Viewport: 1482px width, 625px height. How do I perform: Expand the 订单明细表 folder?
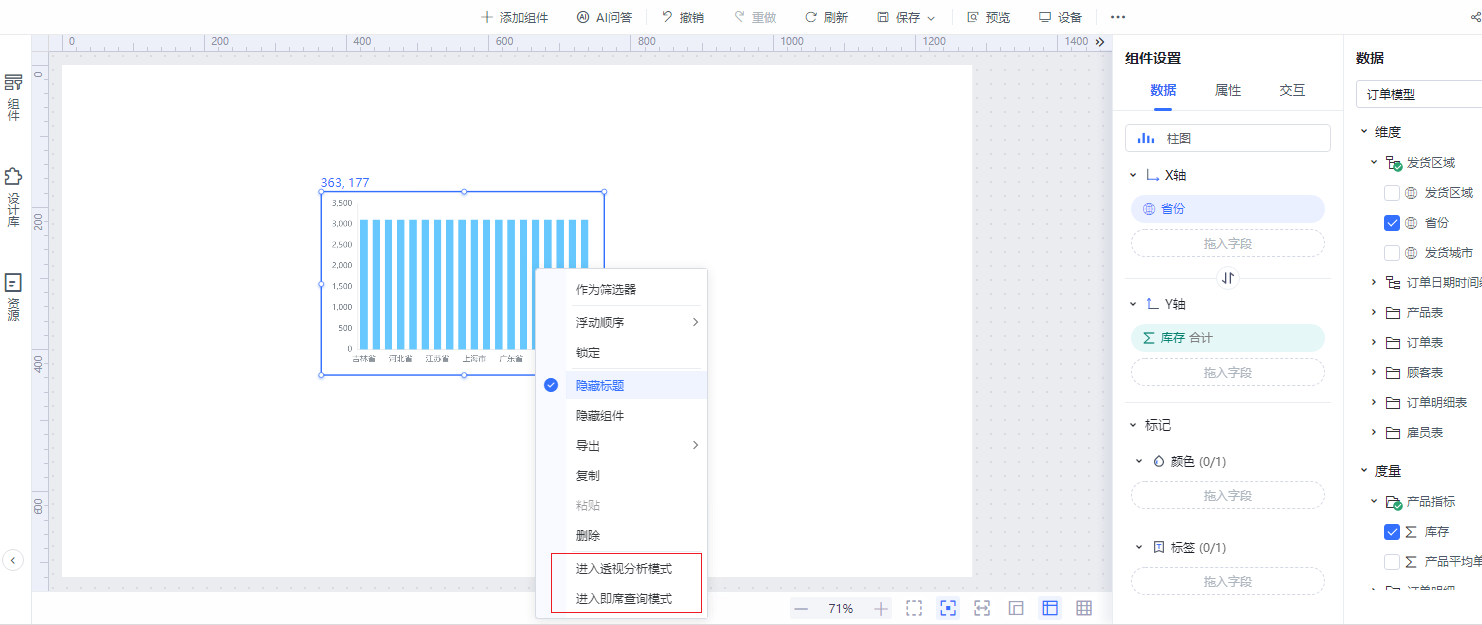click(x=1374, y=403)
